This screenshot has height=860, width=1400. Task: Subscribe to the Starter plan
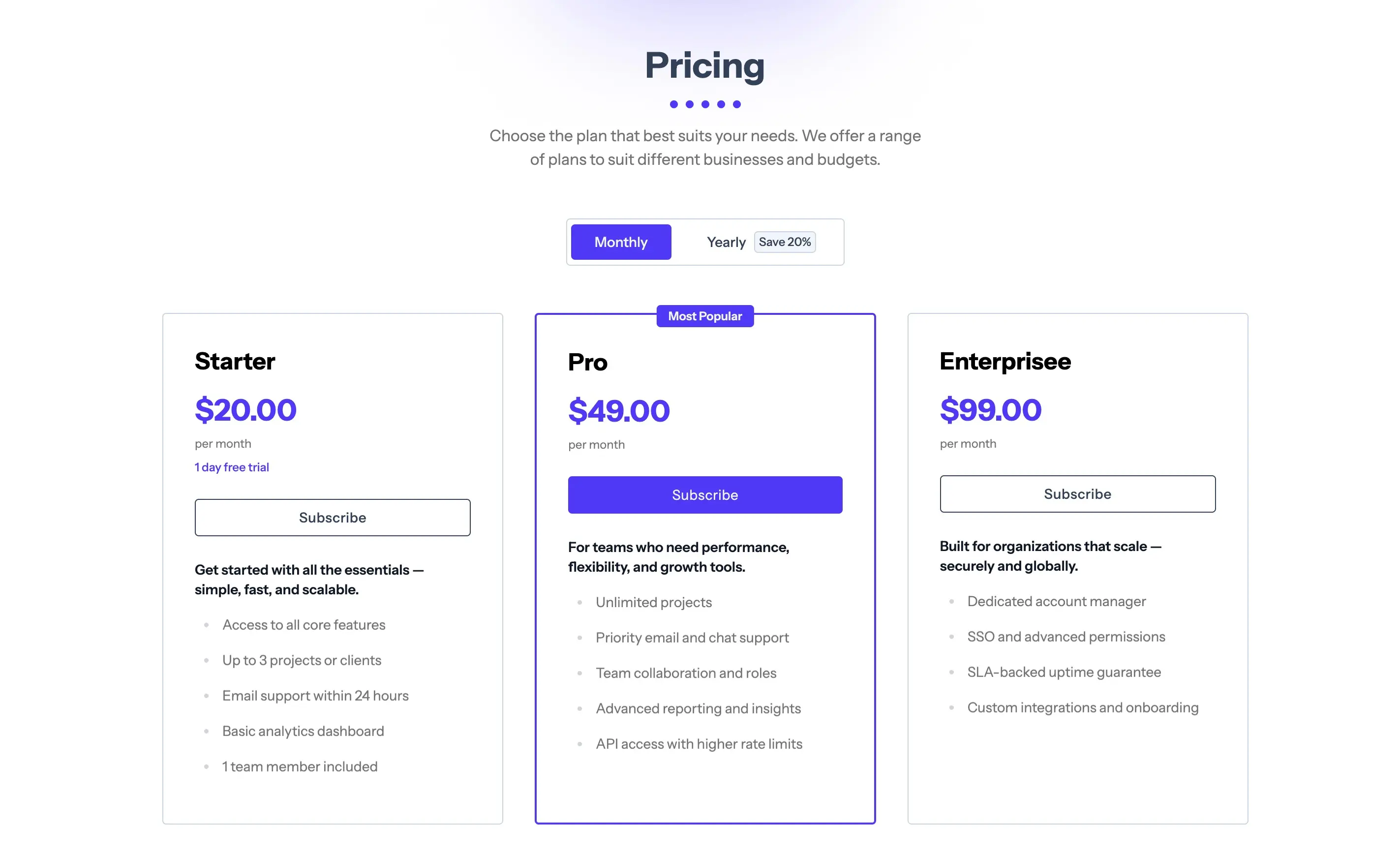point(332,517)
